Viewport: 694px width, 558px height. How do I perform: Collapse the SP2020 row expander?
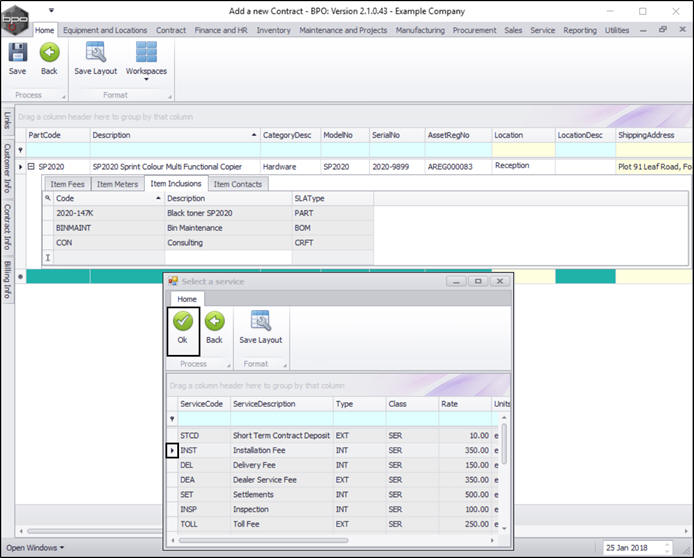pos(31,167)
